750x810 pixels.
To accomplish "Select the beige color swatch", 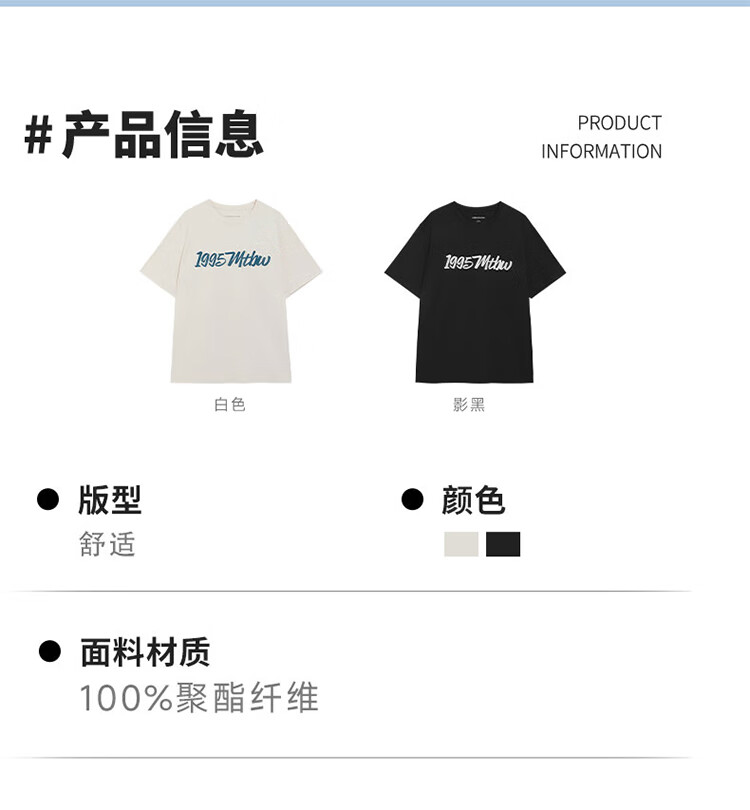I will 461,544.
